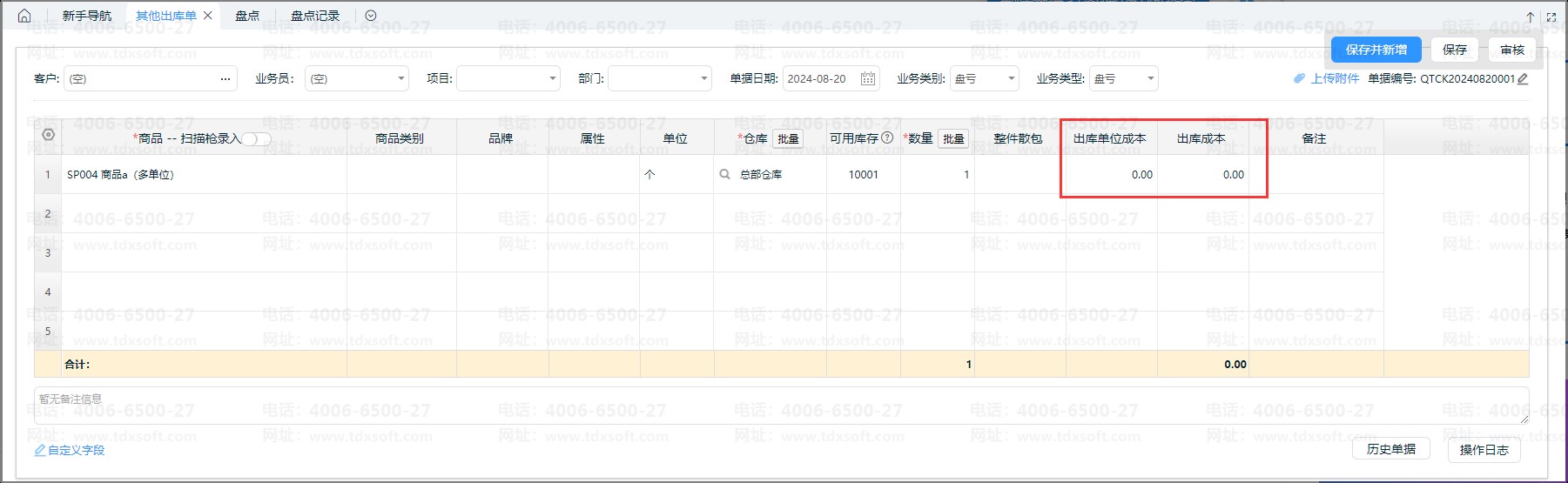Expand the 部门 dropdown

pos(704,79)
